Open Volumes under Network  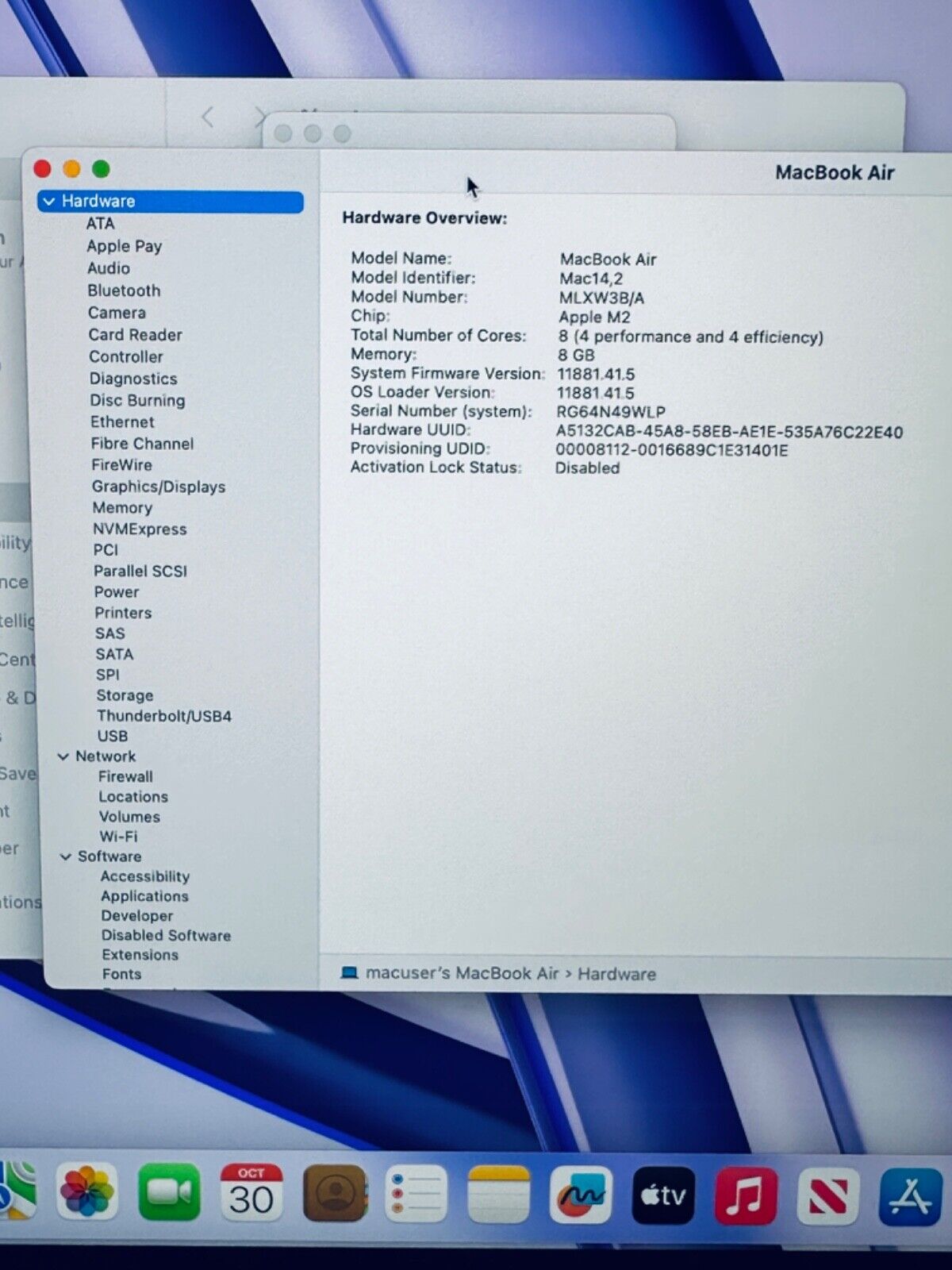coord(129,817)
